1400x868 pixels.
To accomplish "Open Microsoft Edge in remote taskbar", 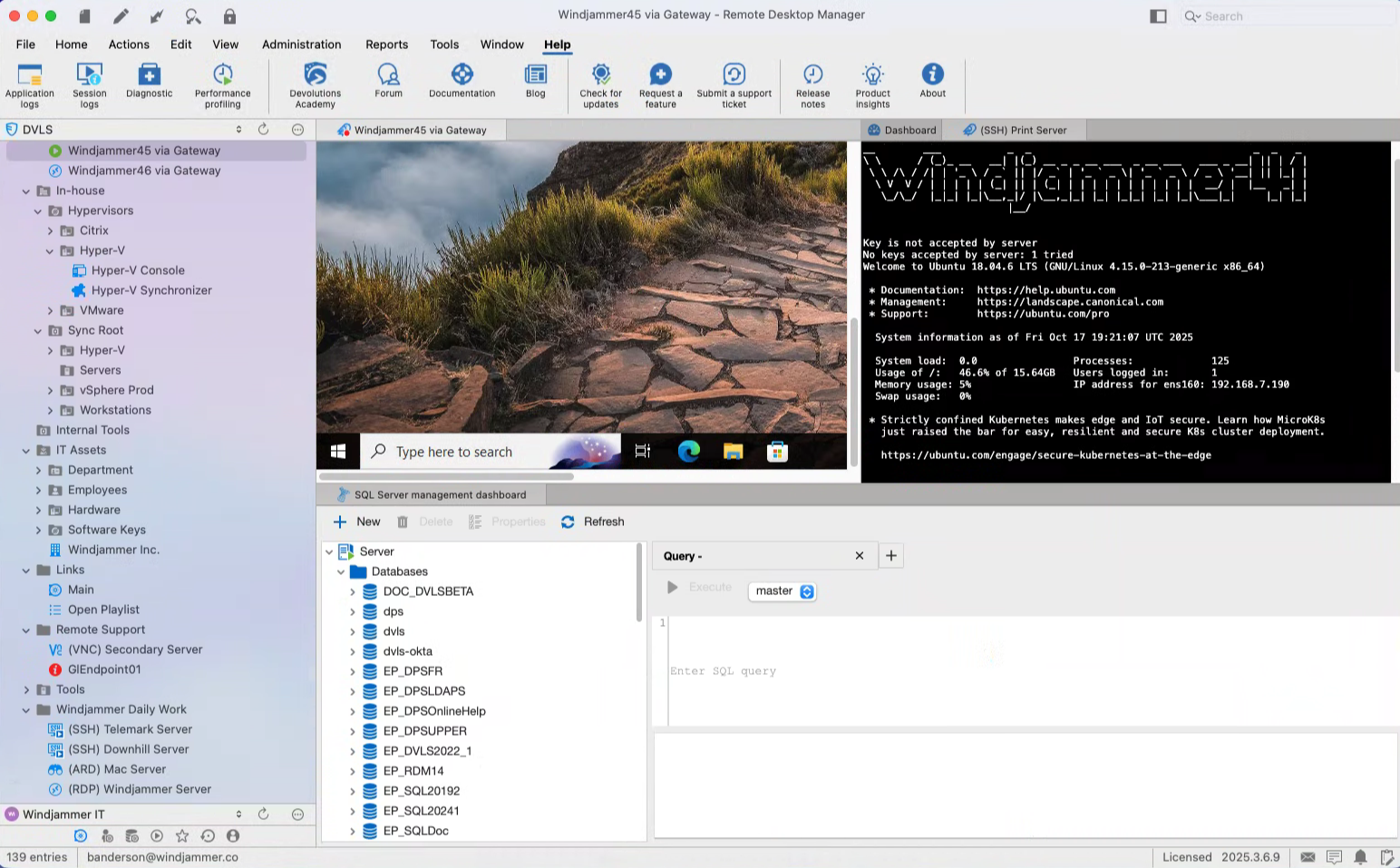I will [x=688, y=452].
